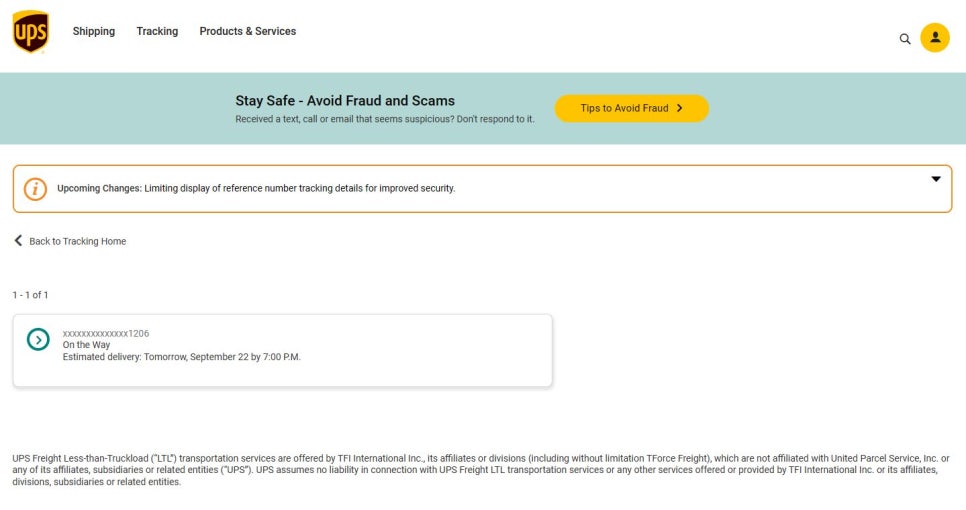Image resolution: width=966 pixels, height=510 pixels.
Task: Click the back chevron beside Tracking Home
Action: coord(18,240)
